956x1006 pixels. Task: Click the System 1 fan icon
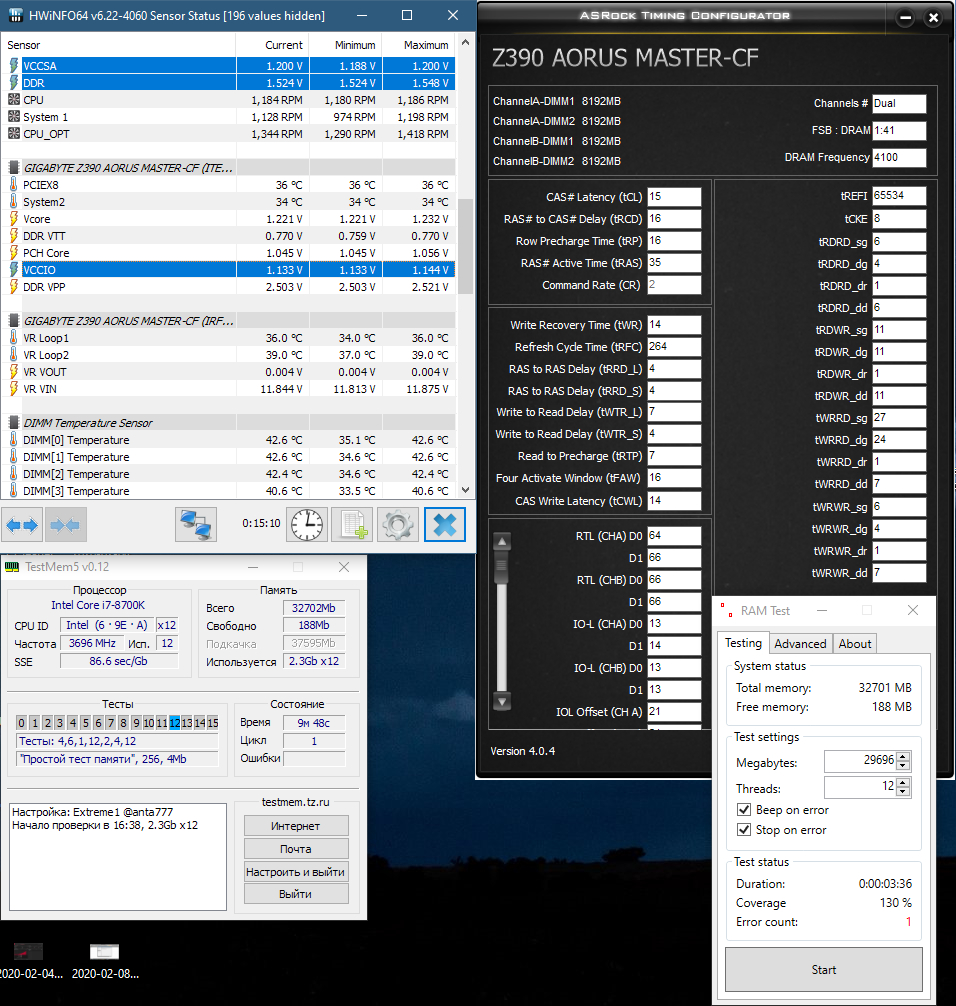click(x=13, y=117)
